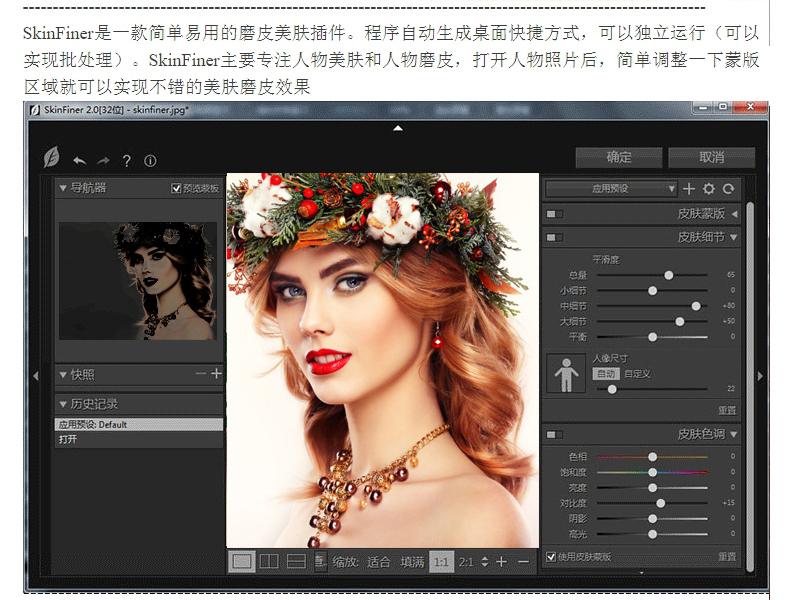
Task: Click the 确定 button
Action: [619, 157]
